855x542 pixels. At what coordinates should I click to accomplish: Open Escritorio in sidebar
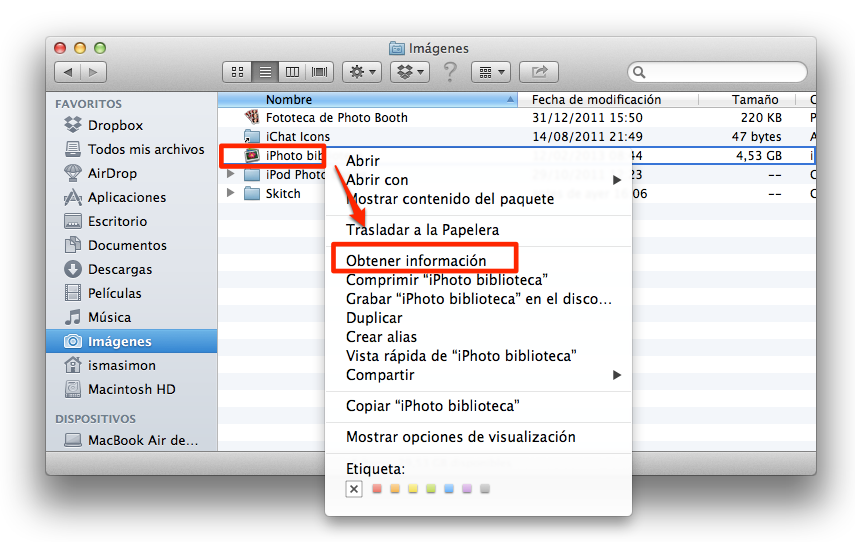(x=117, y=221)
